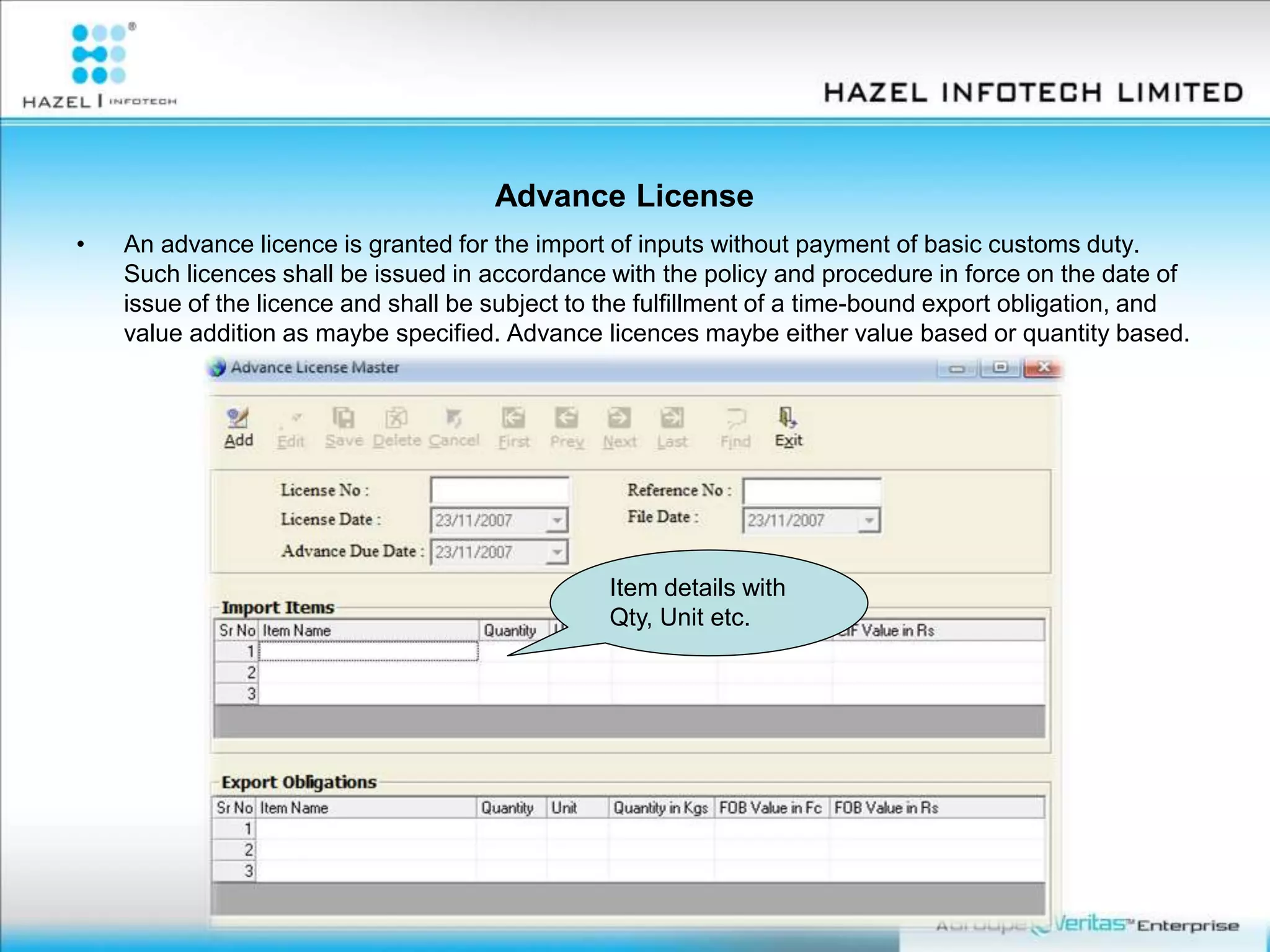Screen dimensions: 1270x952
Task: Open the File Date dropdown arrow
Action: 869,520
